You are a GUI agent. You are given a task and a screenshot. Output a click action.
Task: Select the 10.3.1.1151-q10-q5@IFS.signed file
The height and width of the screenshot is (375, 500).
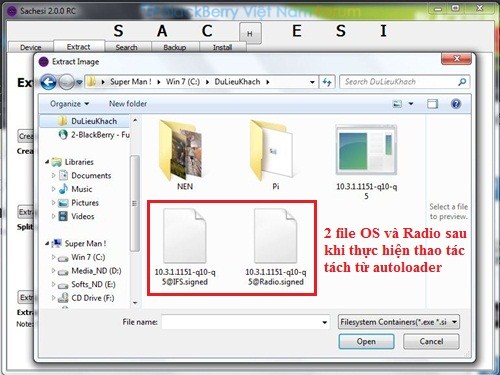(x=185, y=247)
